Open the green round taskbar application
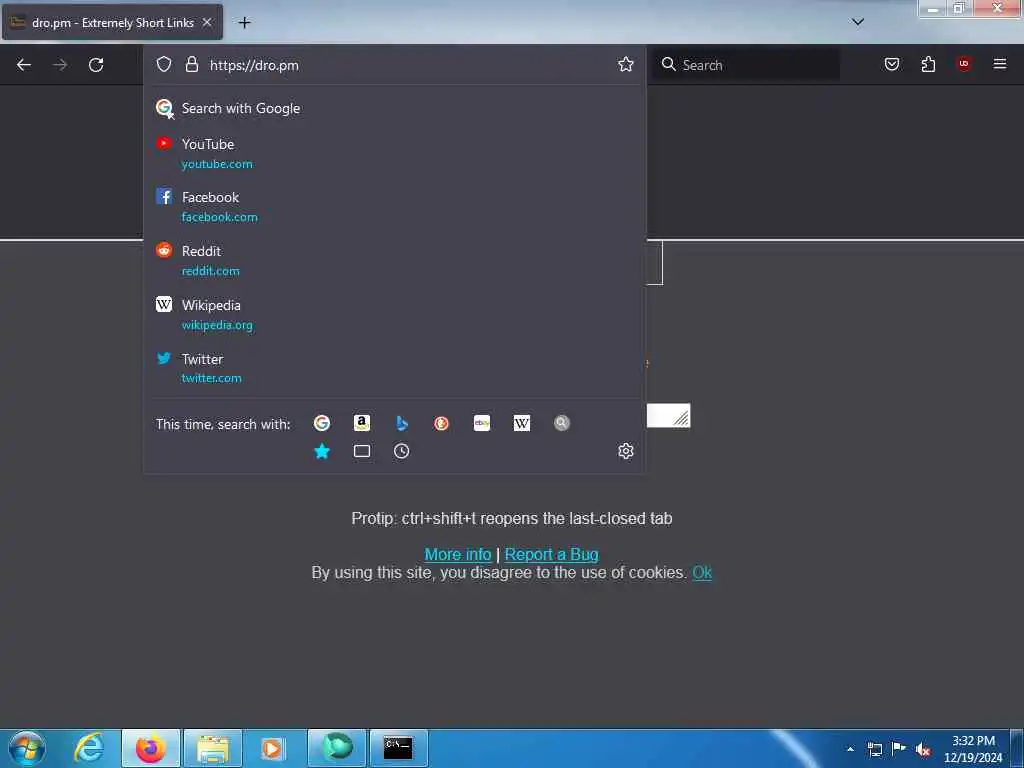 [337, 748]
